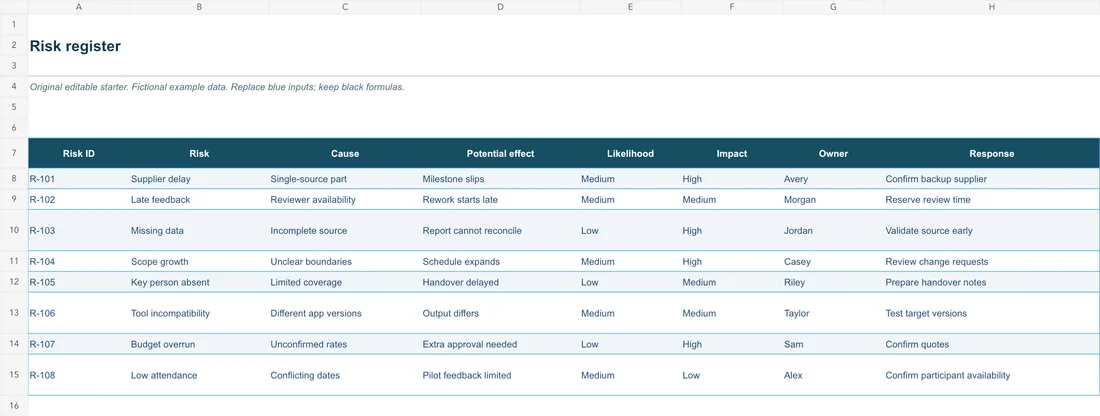Click the Output differs cell

pyautogui.click(x=500, y=313)
